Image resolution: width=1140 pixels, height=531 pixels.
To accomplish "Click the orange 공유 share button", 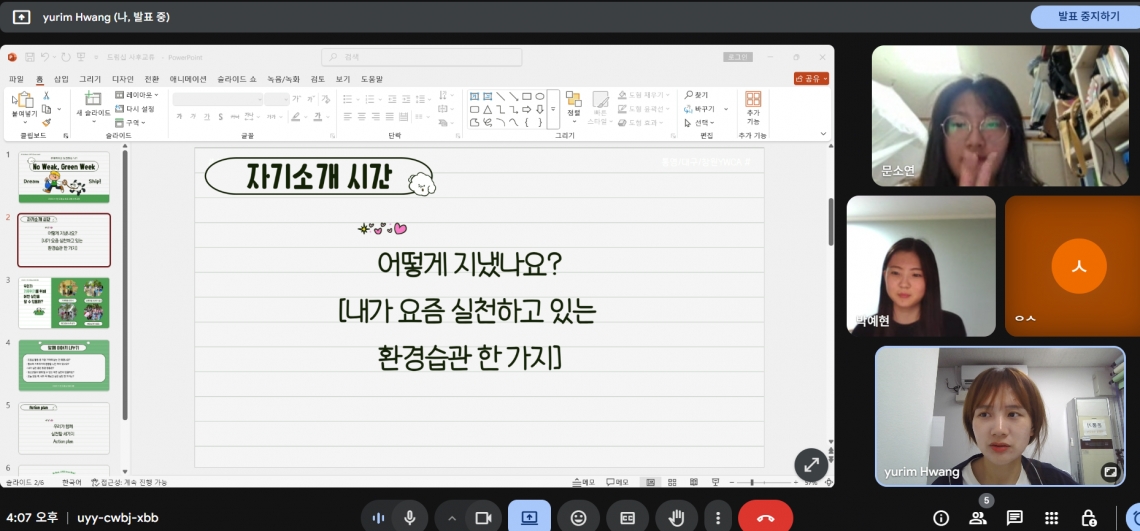I will 811,79.
